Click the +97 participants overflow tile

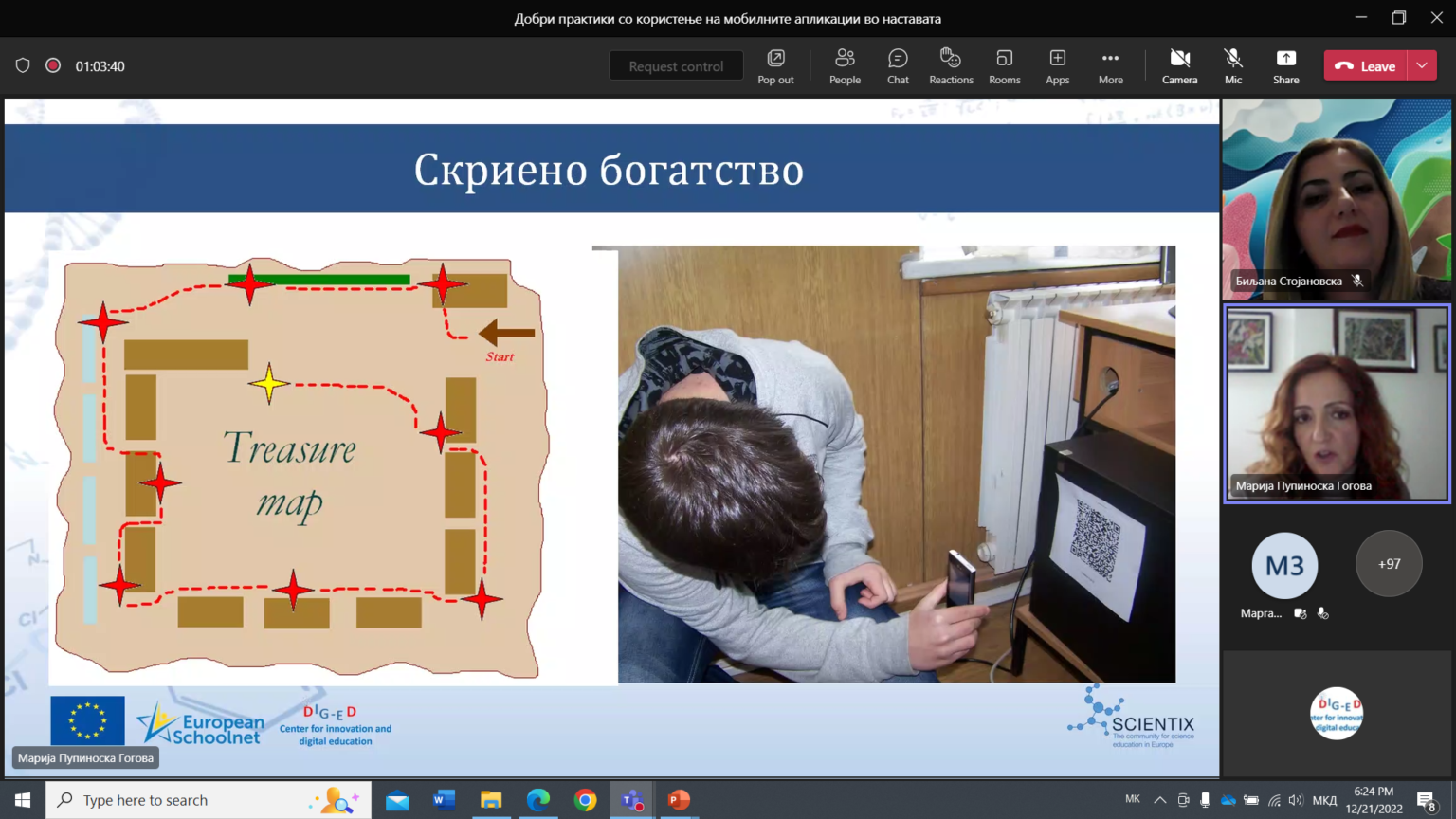click(1389, 563)
